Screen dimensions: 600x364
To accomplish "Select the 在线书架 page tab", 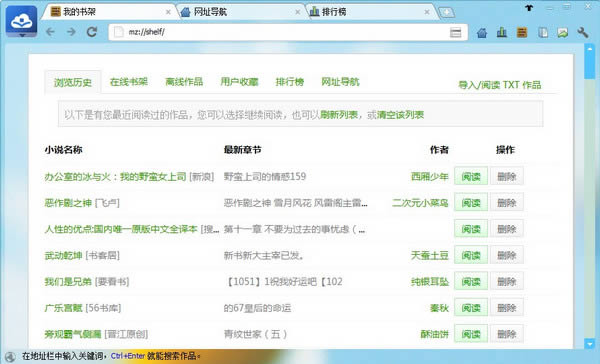I will [x=129, y=82].
